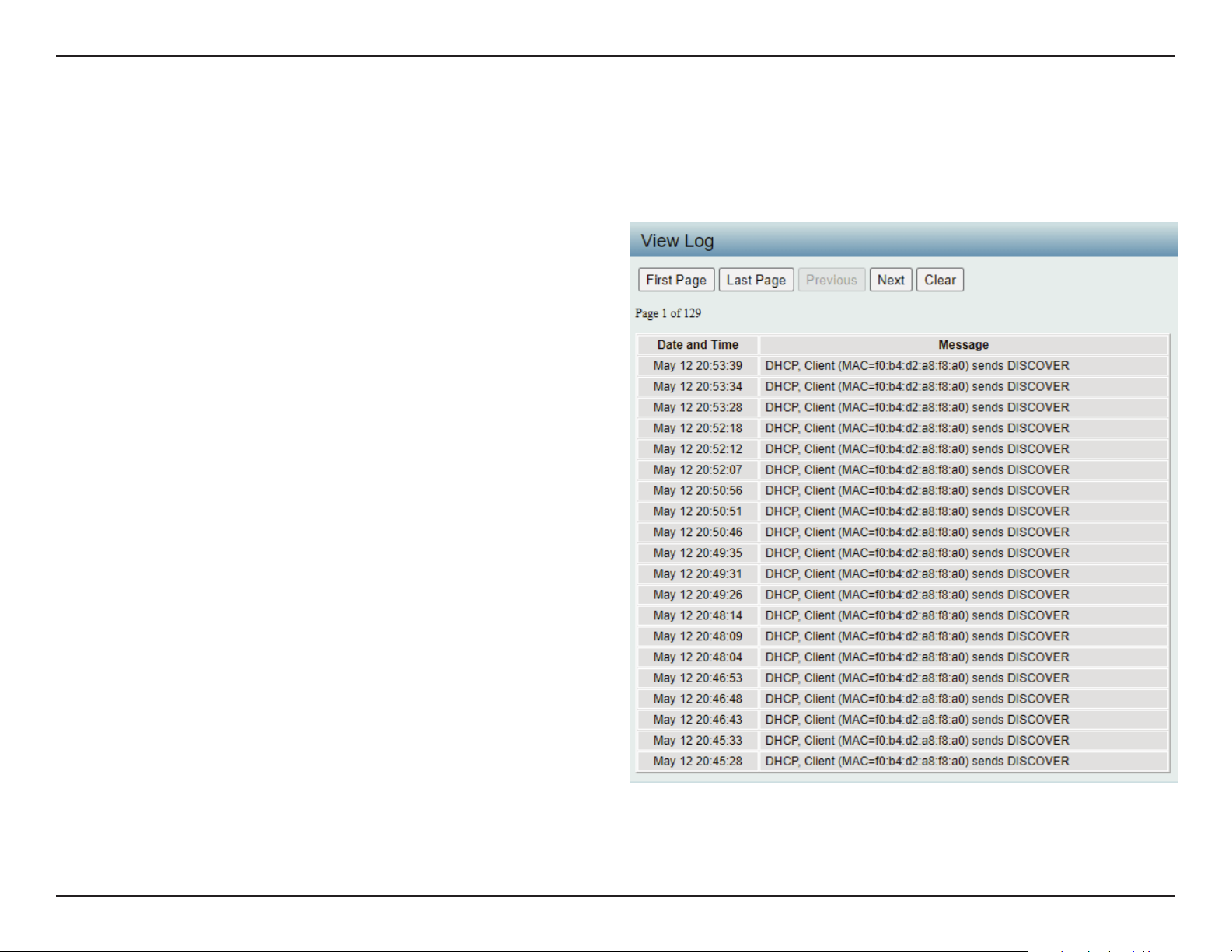This screenshot has width=1232, height=952.
Task: Select timestamp 'May 12 20:45:28'
Action: (698, 762)
